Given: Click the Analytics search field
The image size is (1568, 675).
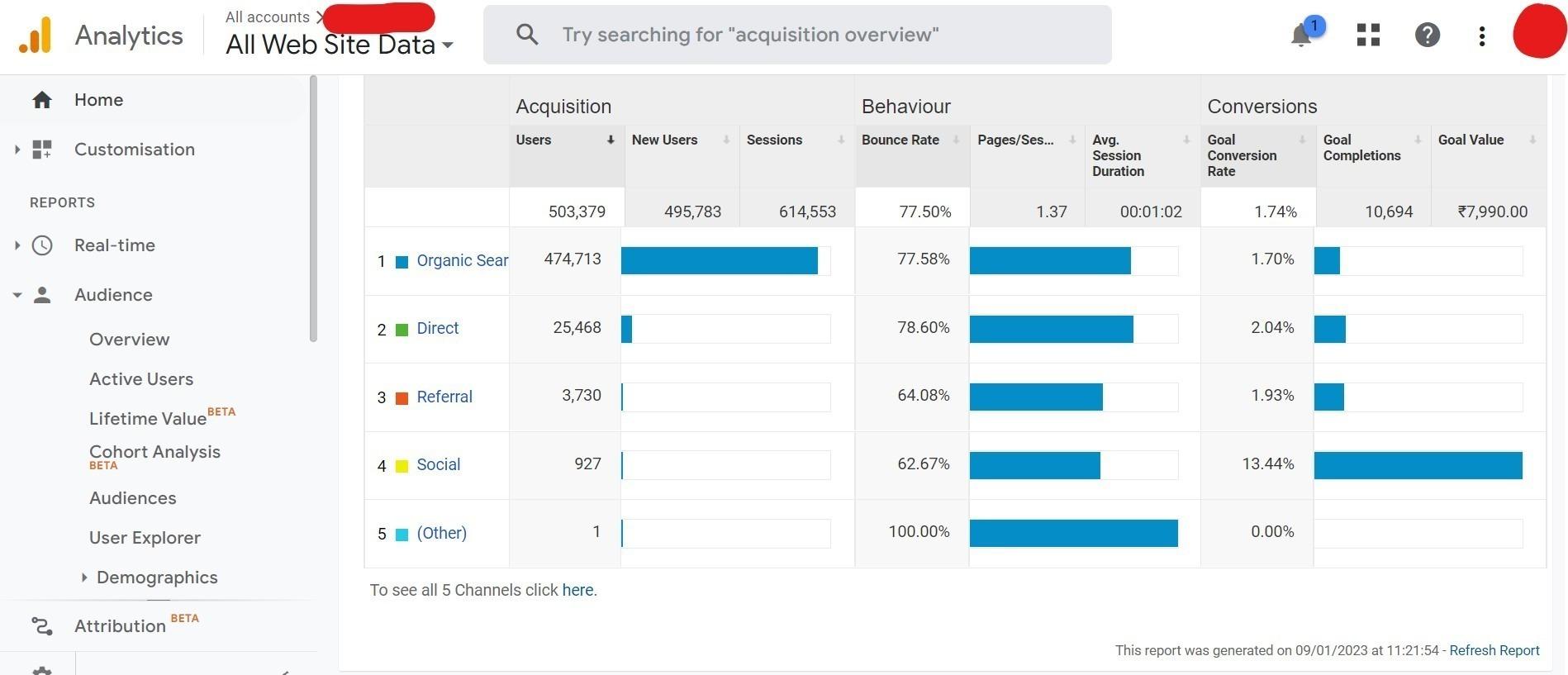Looking at the screenshot, I should tap(797, 35).
